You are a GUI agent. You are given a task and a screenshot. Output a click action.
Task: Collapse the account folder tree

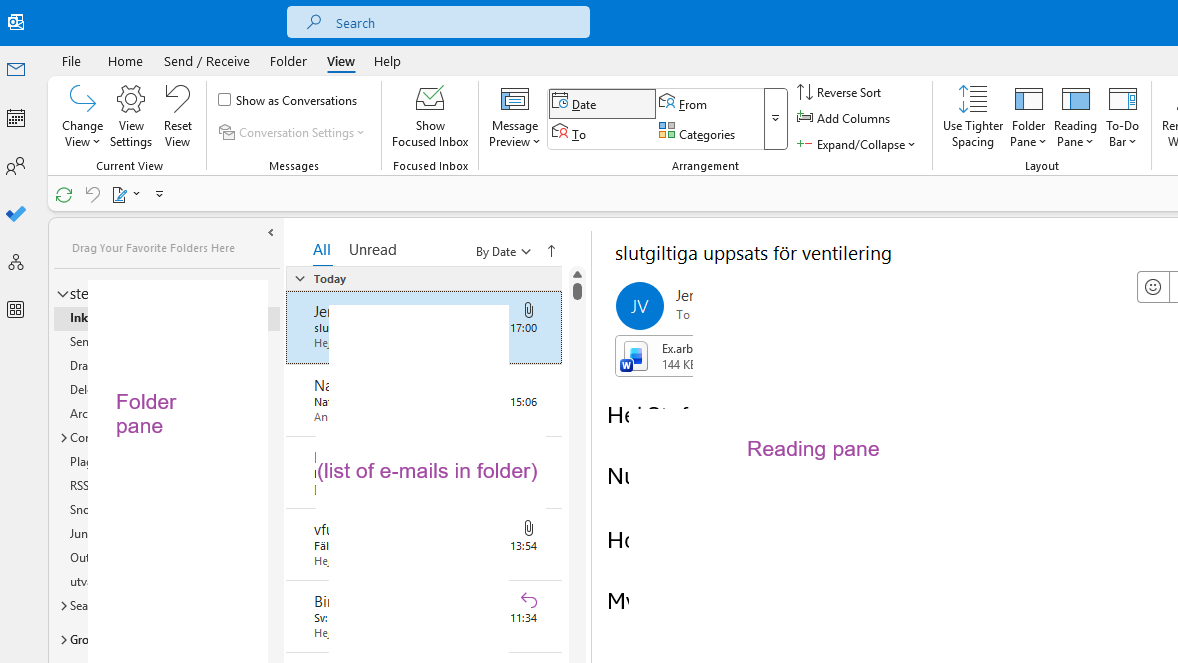pyautogui.click(x=62, y=294)
